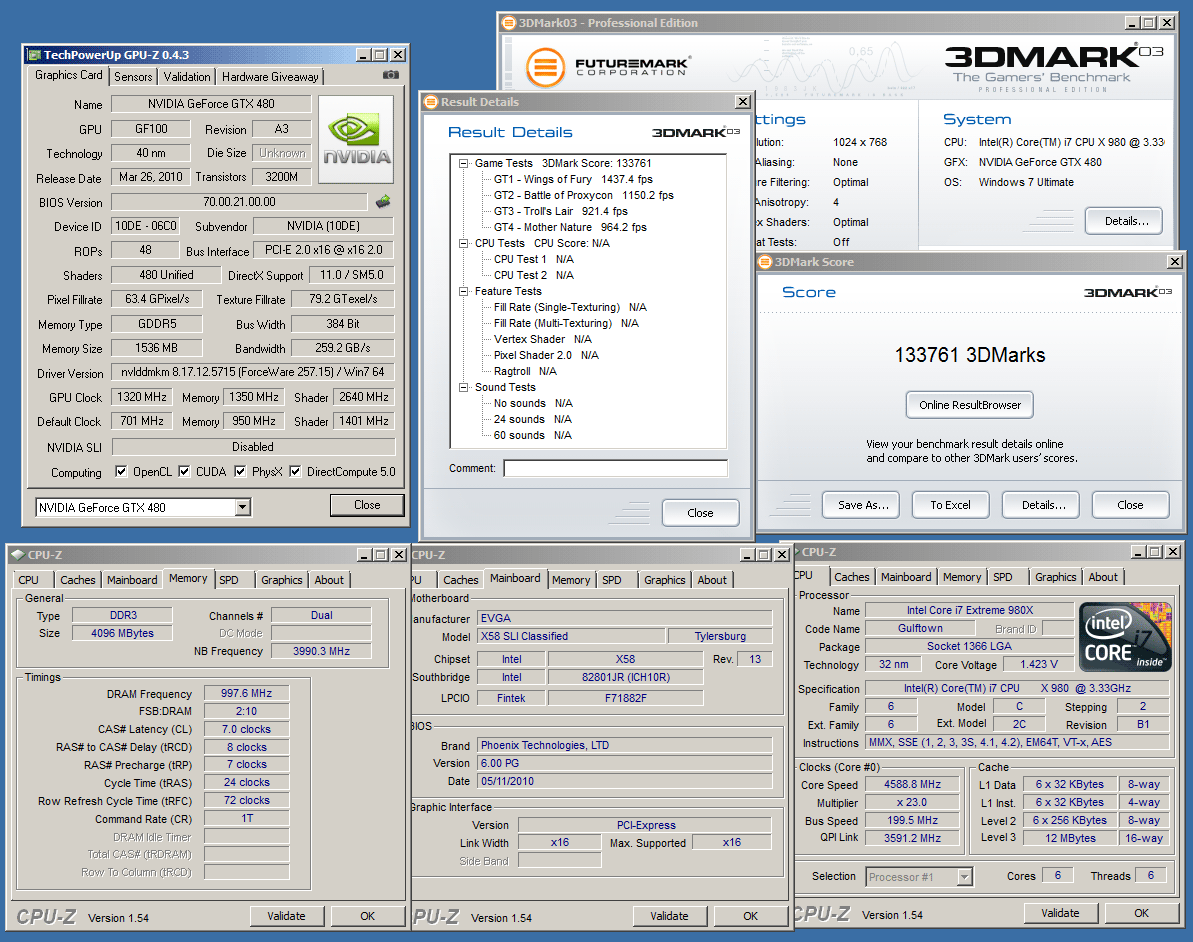1193x942 pixels.
Task: Click the TechPowerUp GPU-Z title bar icon
Action: [34, 55]
